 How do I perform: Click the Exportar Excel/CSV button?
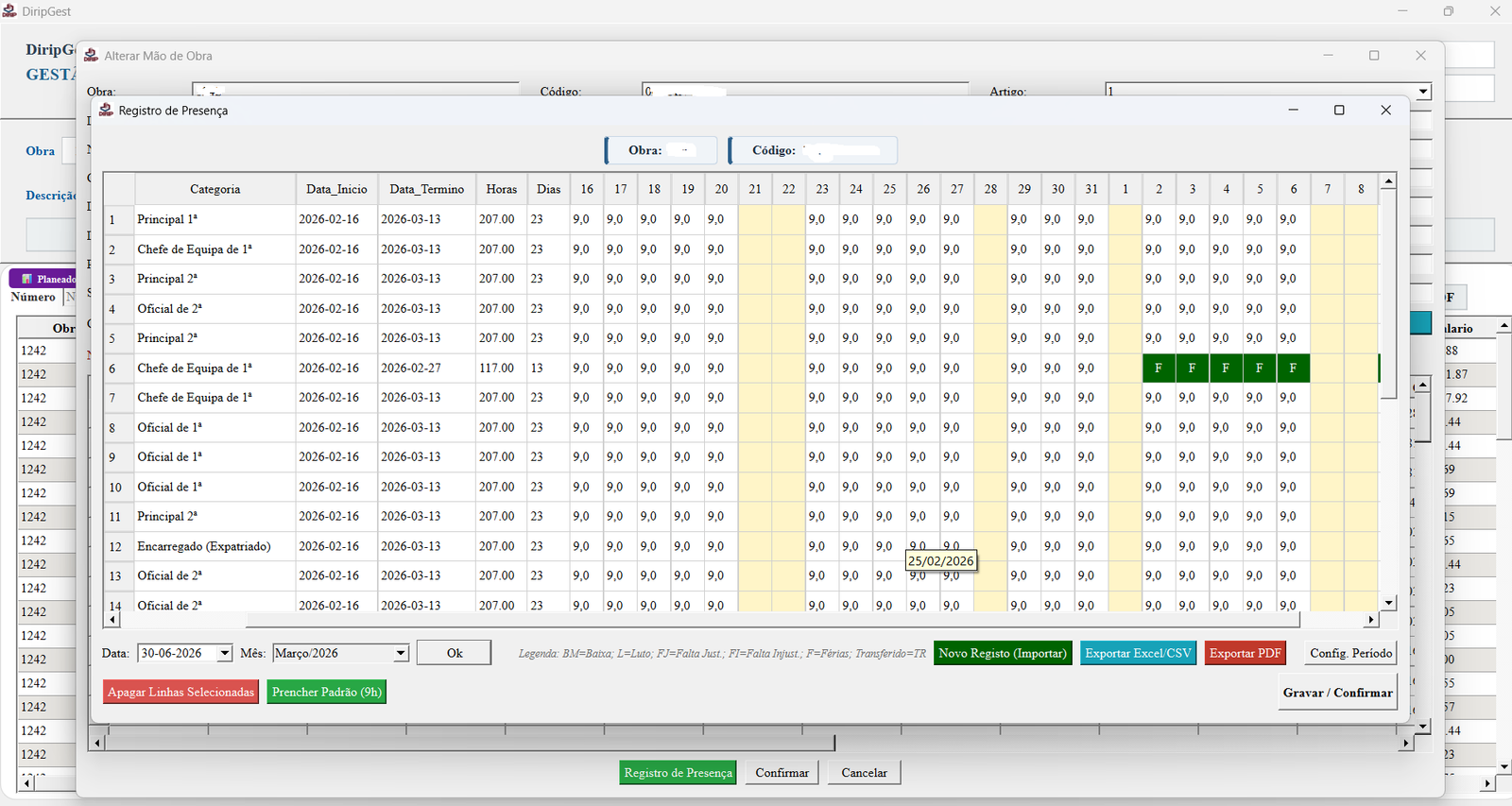pos(1138,653)
